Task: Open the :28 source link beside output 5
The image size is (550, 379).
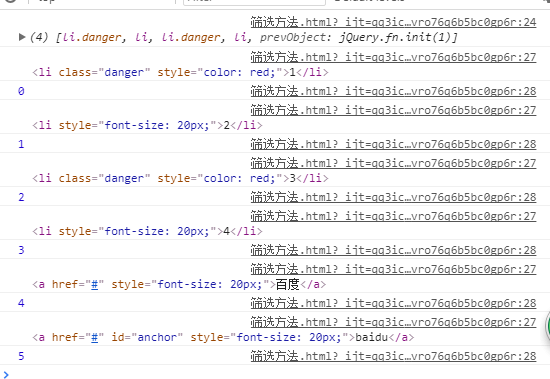Action: 393,356
